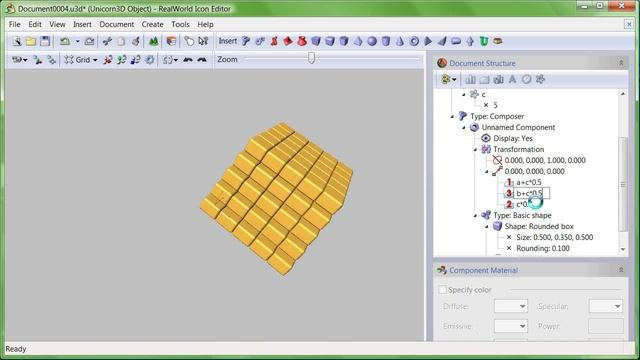Insert a wedge shape

coord(442,41)
